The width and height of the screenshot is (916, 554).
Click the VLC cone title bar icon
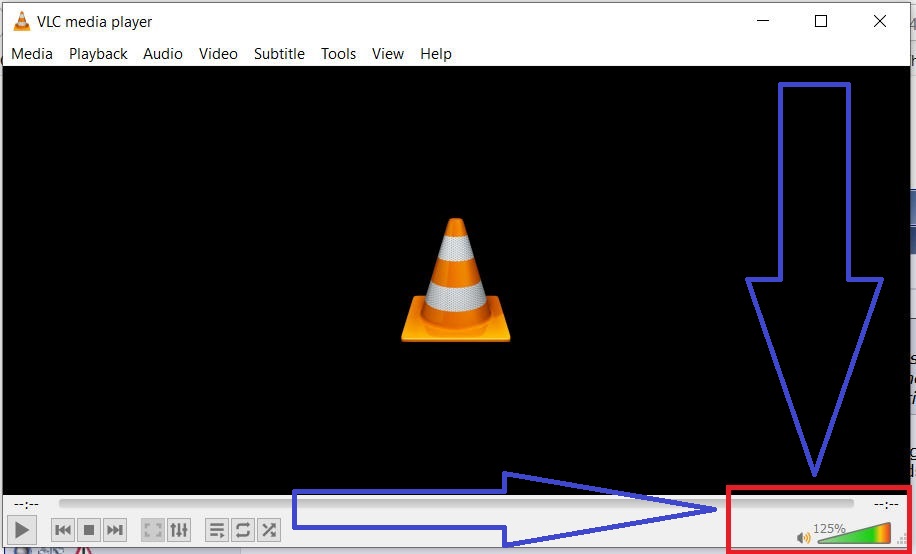point(22,21)
